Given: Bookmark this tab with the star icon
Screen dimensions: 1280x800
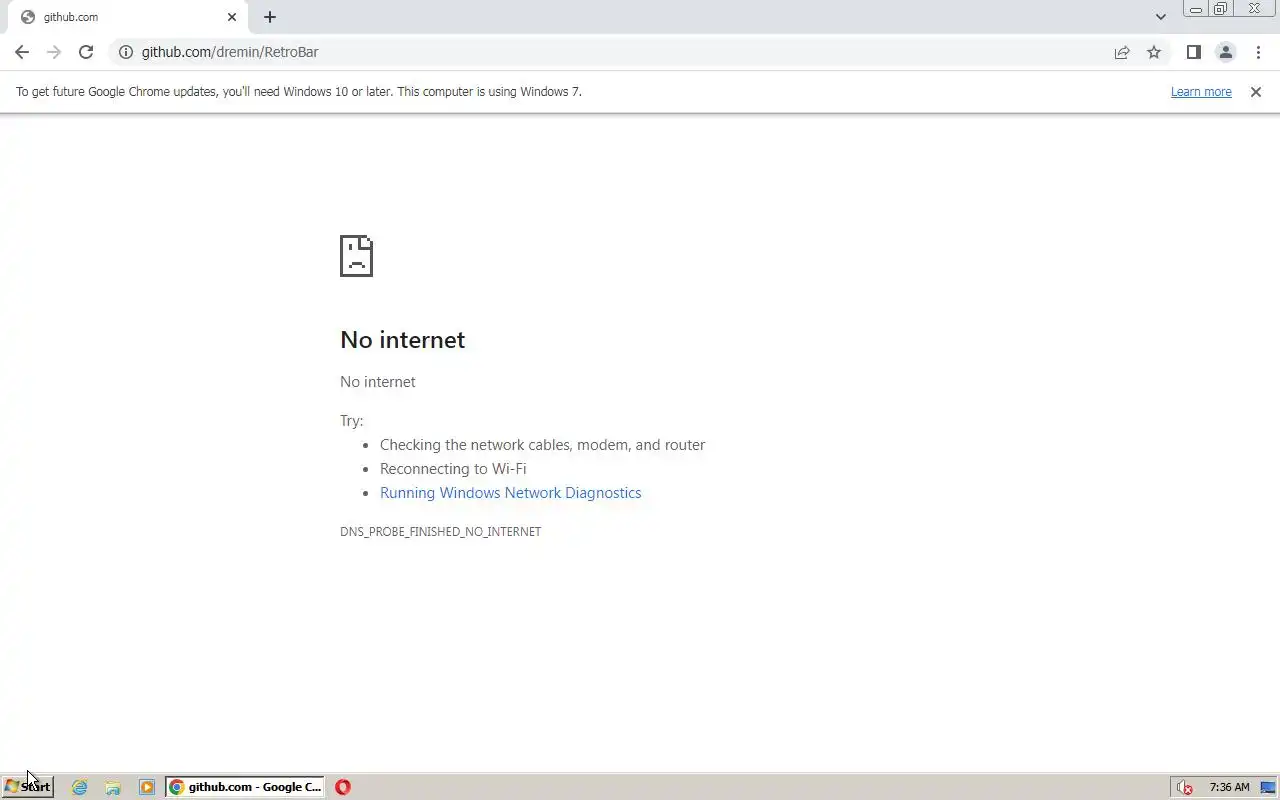Looking at the screenshot, I should click(1154, 52).
